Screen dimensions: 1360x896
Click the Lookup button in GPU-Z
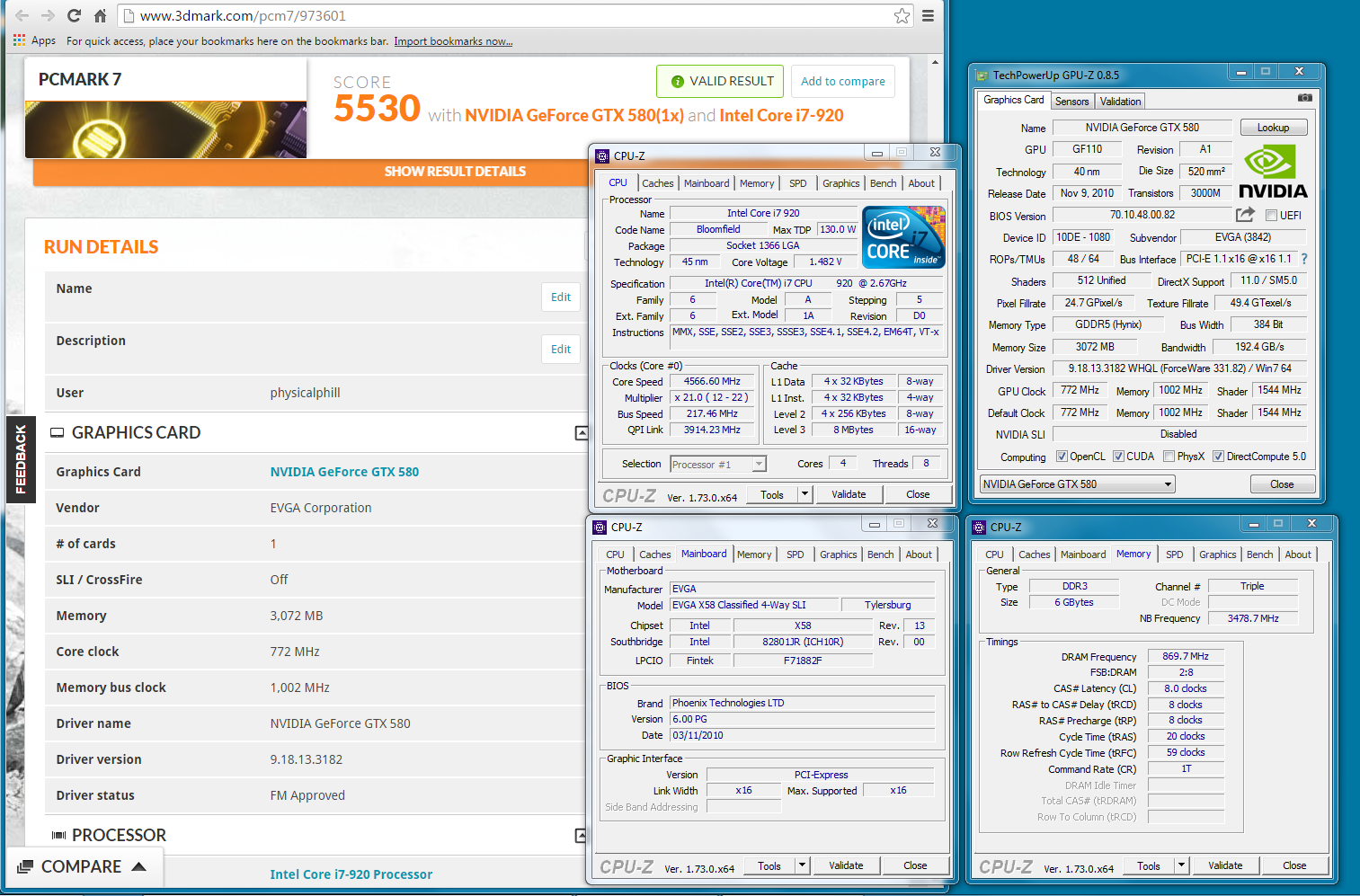1273,128
